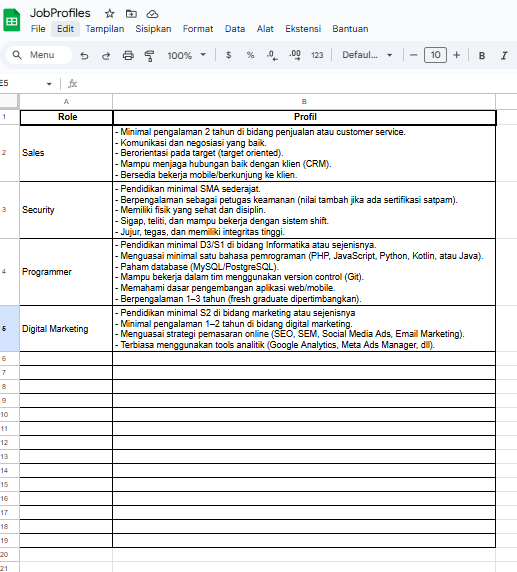
Task: Open the 100% zoom dropdown
Action: tap(186, 55)
